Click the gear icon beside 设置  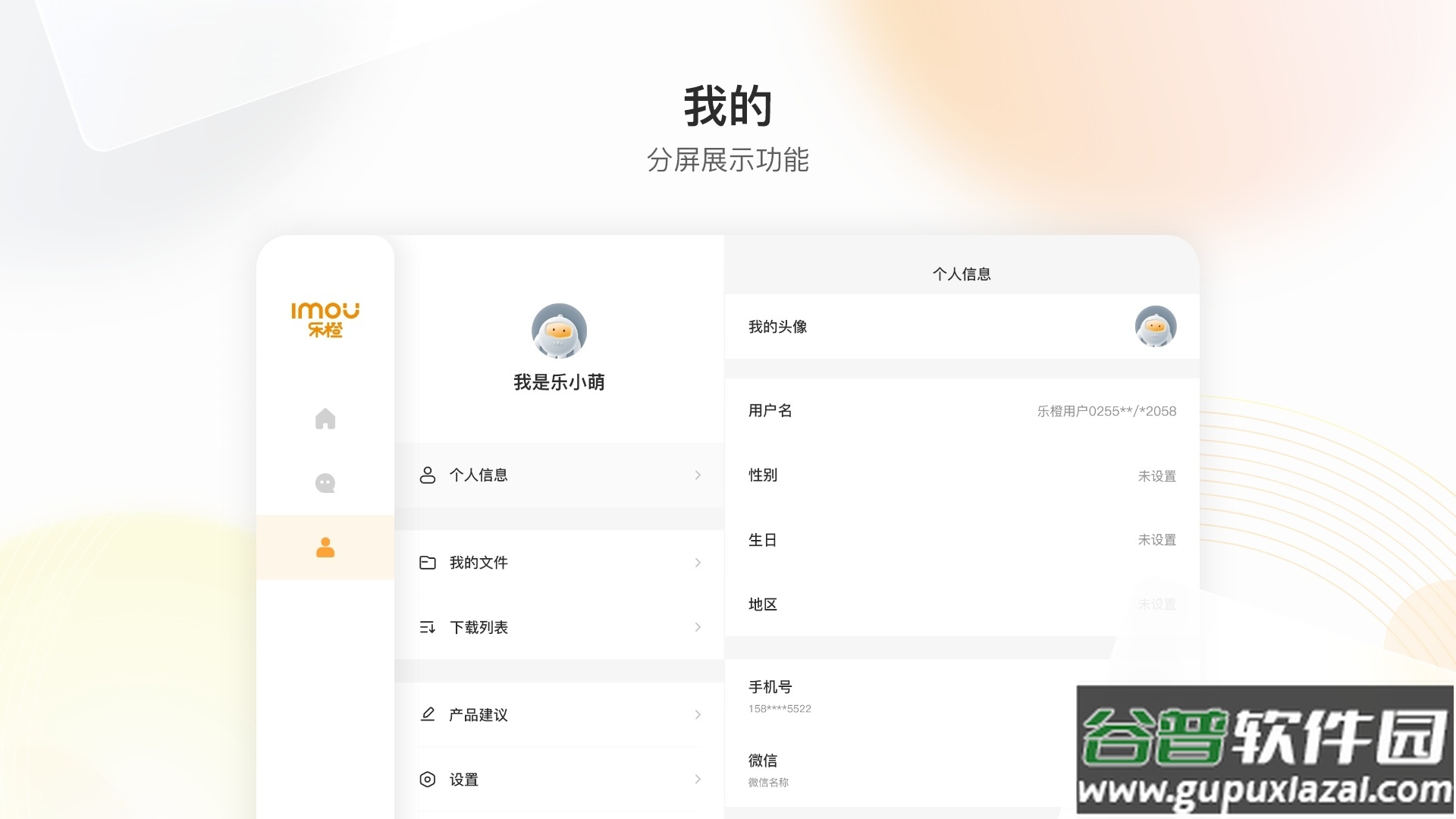click(x=427, y=780)
